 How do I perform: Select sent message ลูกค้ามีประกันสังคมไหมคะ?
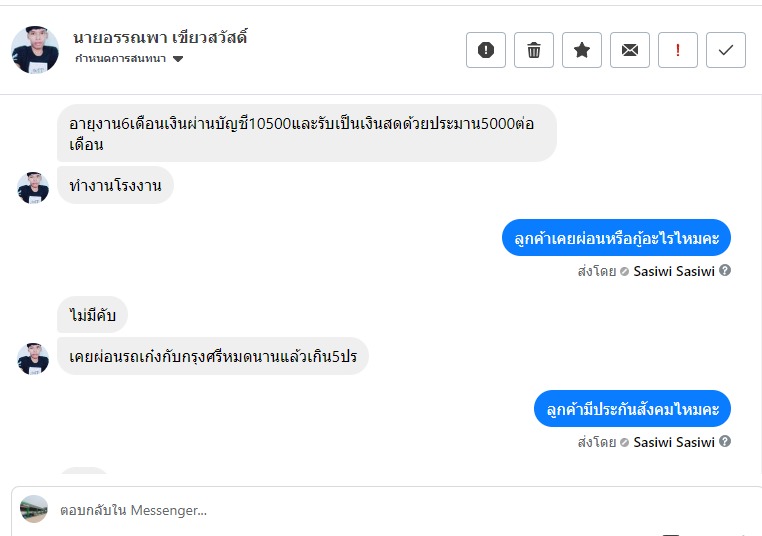(632, 409)
